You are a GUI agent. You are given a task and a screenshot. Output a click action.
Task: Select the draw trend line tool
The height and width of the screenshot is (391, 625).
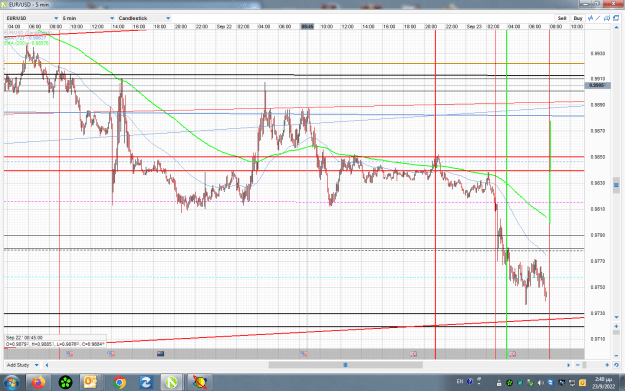point(598,18)
